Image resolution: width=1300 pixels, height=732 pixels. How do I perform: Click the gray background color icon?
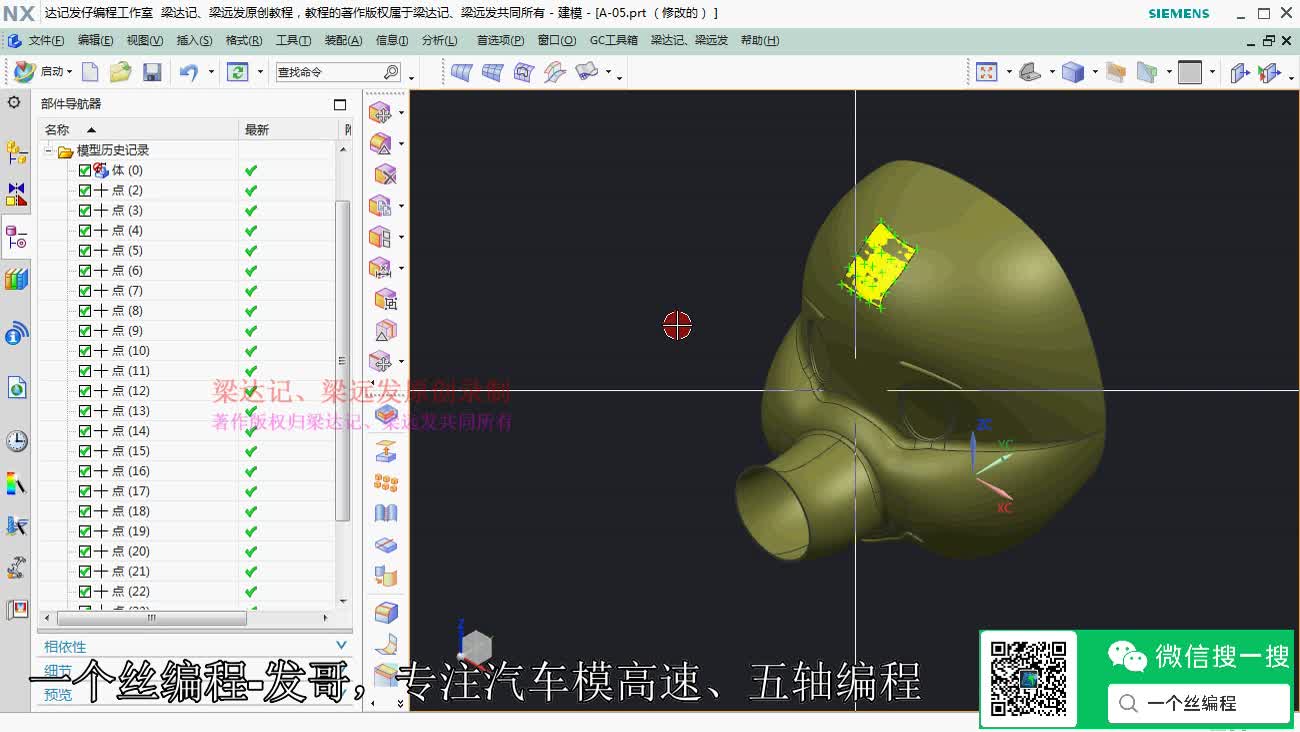(x=1189, y=72)
